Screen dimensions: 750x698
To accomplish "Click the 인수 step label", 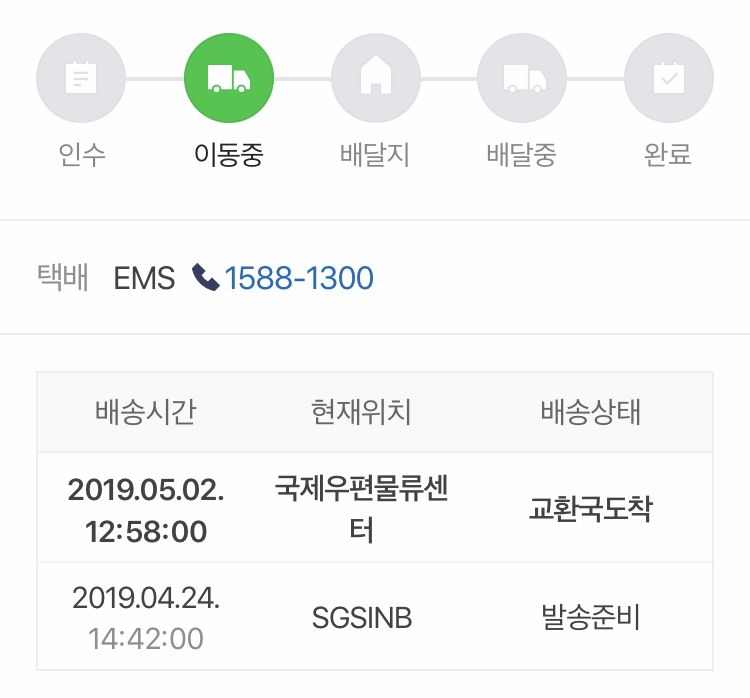I will (x=81, y=155).
